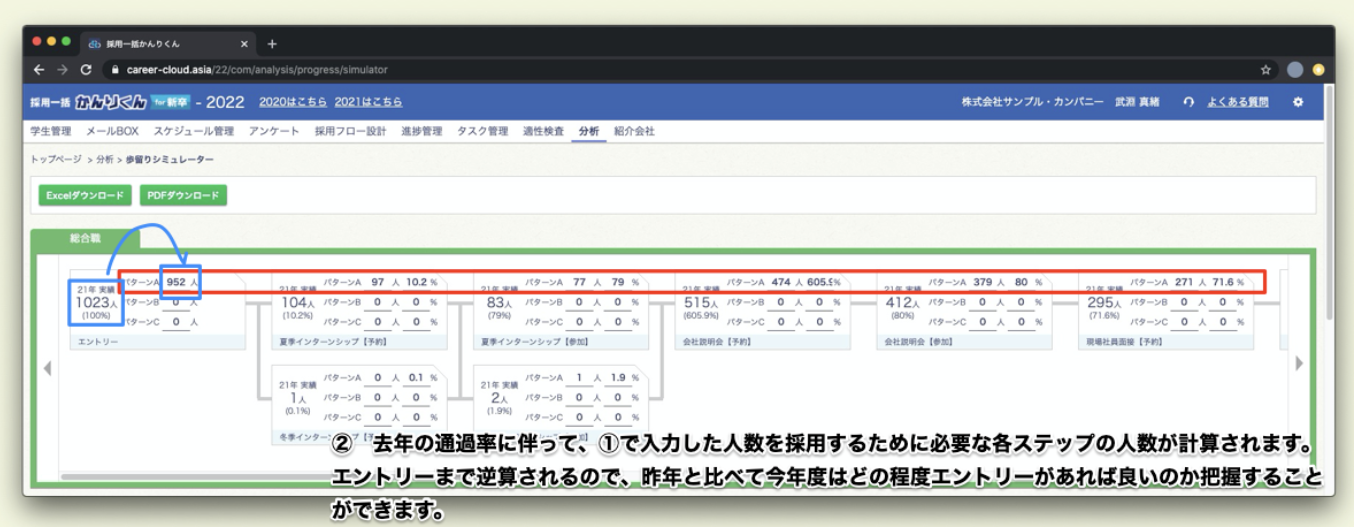Screen dimensions: 1356x532
Task: Open a new browser tab
Action: tap(272, 44)
